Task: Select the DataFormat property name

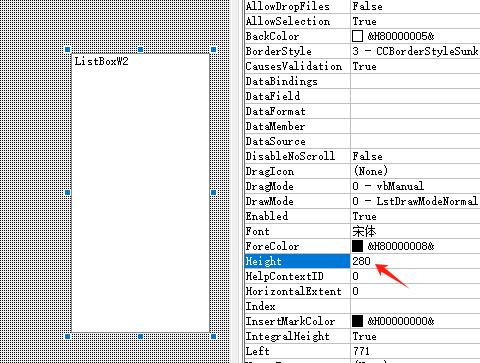Action: (275, 111)
